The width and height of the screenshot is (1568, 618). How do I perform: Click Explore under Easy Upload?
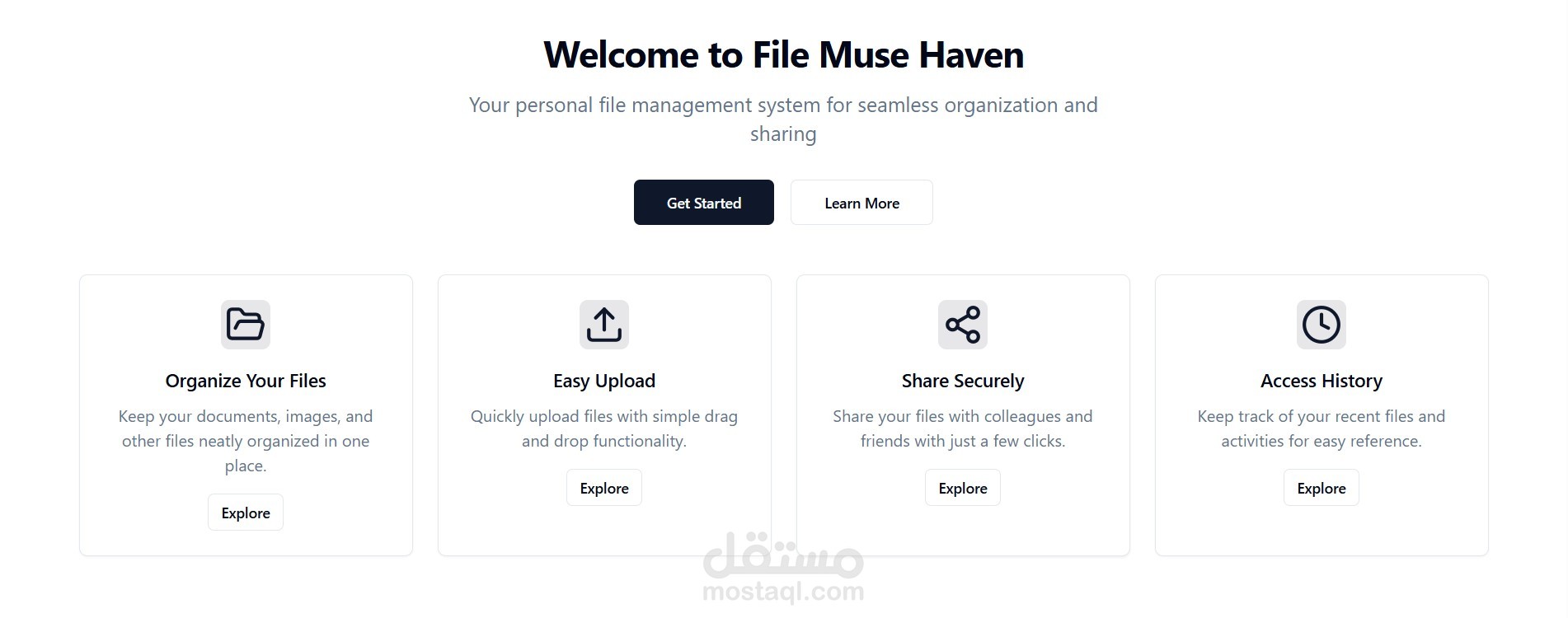point(604,488)
